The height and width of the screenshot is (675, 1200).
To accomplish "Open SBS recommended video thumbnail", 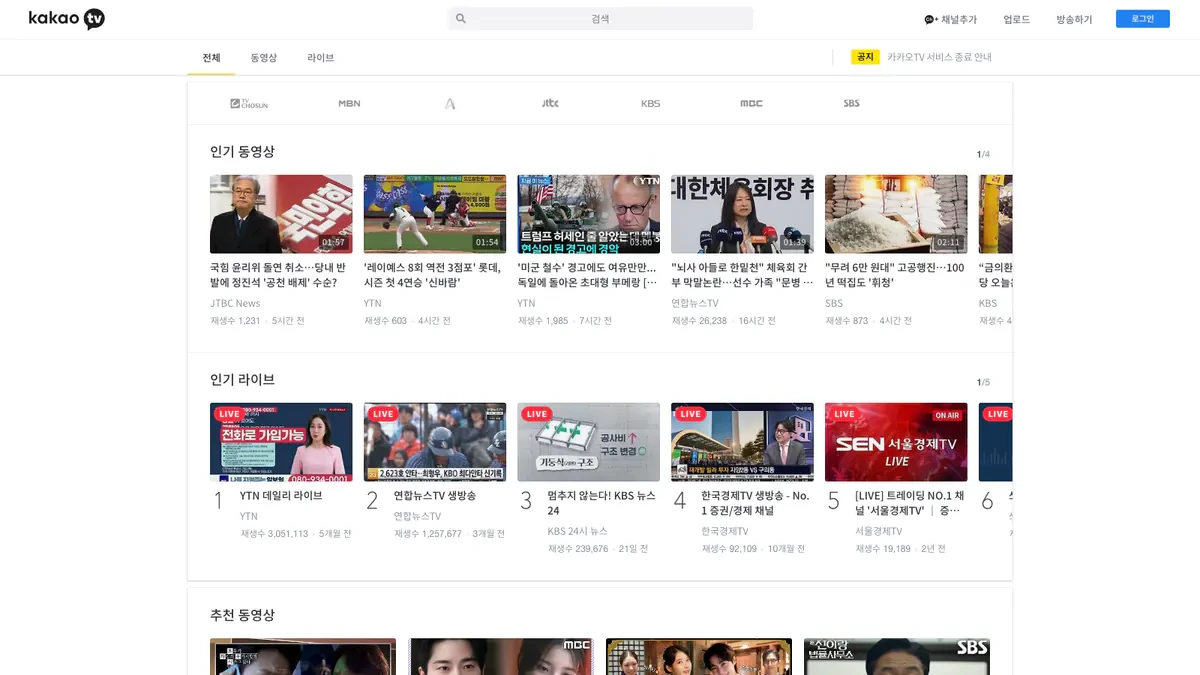I will [x=897, y=657].
